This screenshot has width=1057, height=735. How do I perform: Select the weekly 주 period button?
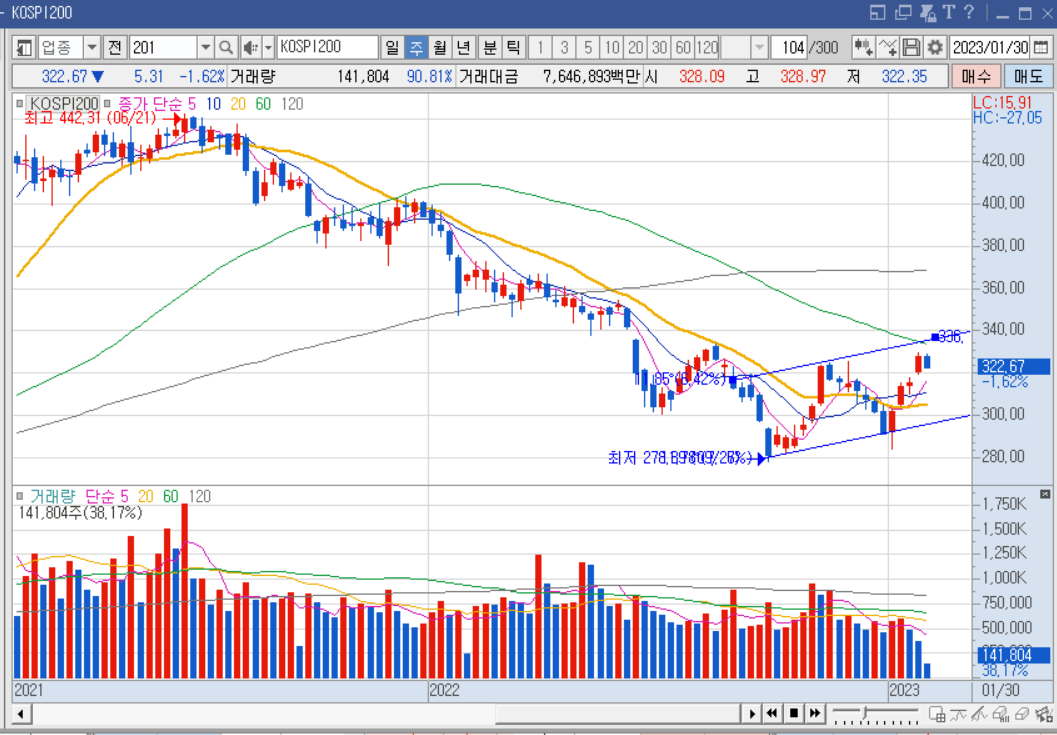coord(416,47)
